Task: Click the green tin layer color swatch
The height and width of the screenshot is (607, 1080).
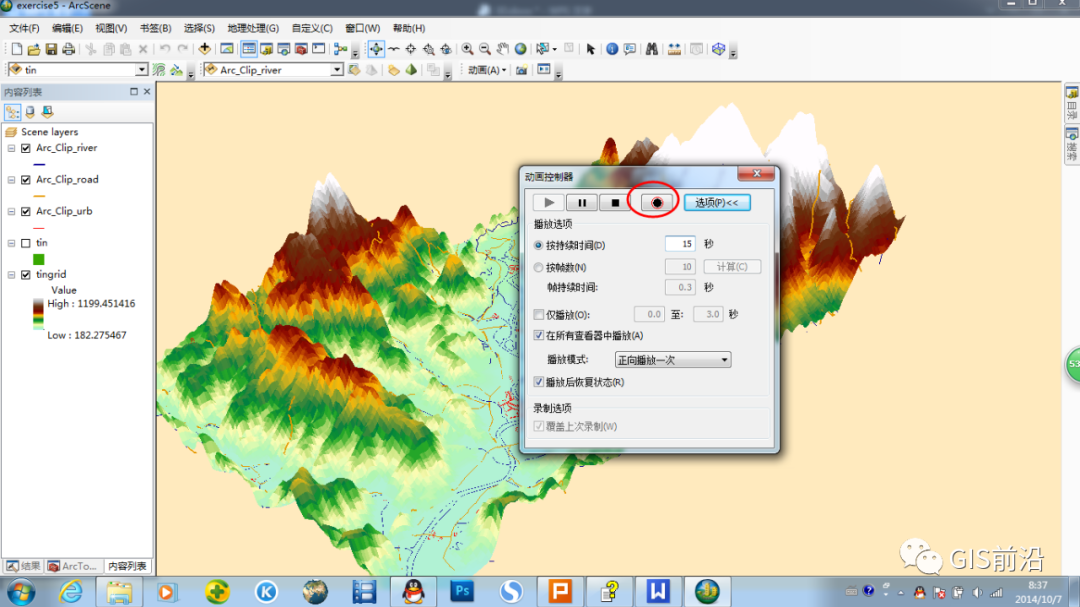Action: pyautogui.click(x=39, y=259)
